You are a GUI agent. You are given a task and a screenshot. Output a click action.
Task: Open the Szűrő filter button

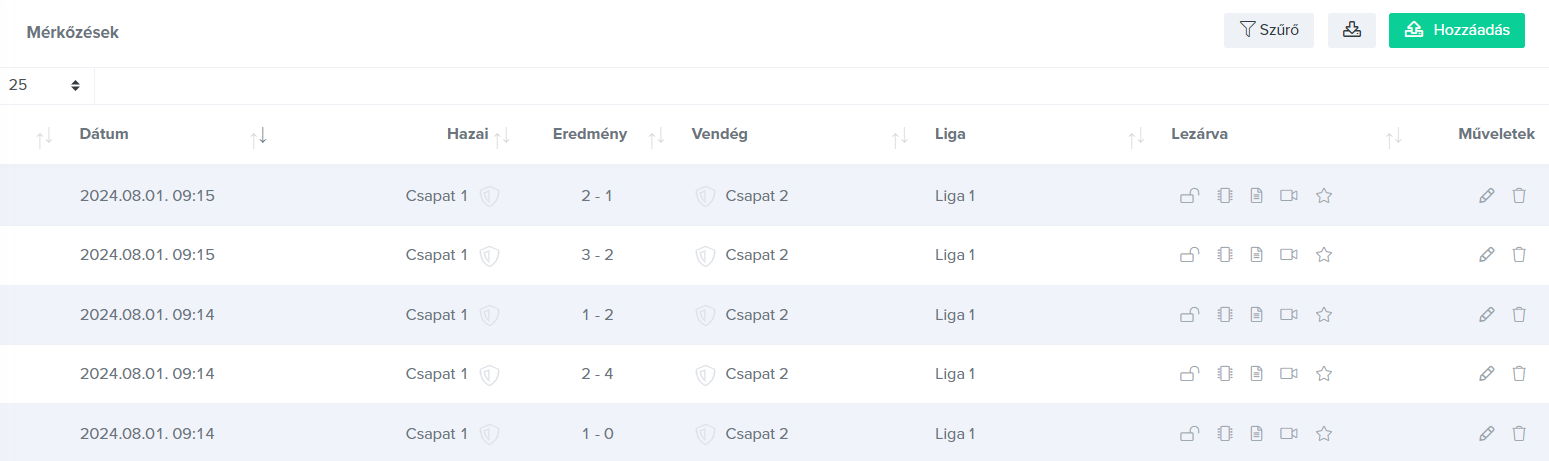(x=1269, y=30)
